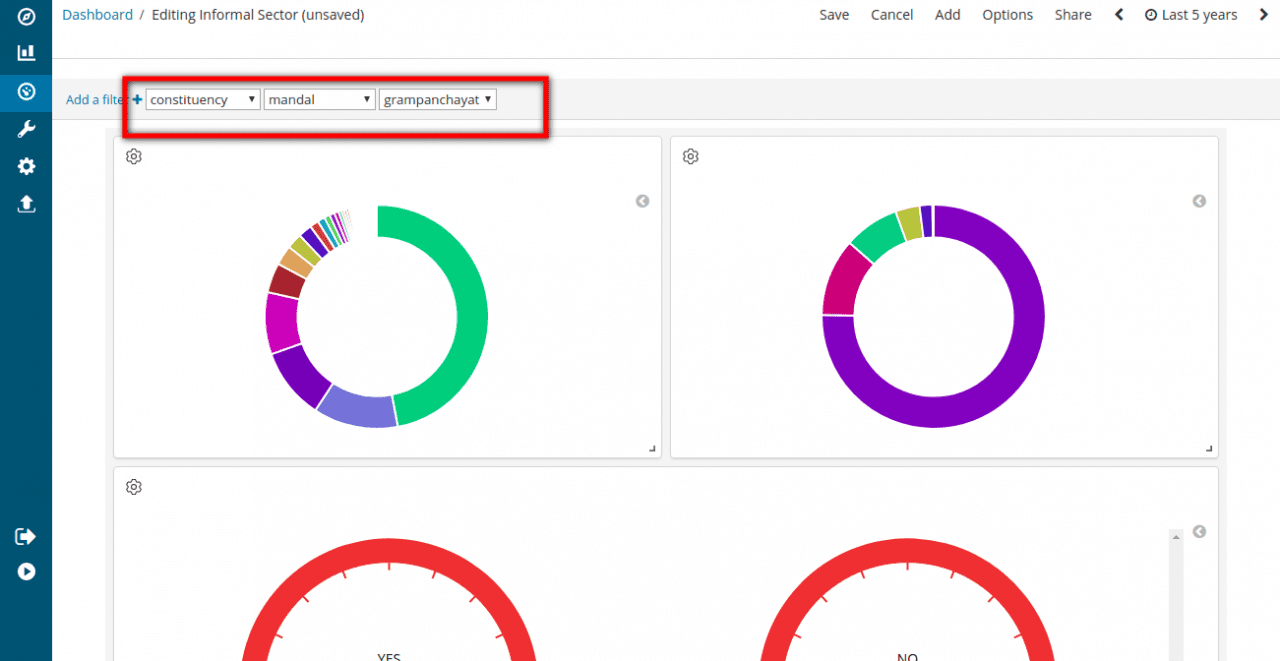Open the Share menu item

(1073, 15)
